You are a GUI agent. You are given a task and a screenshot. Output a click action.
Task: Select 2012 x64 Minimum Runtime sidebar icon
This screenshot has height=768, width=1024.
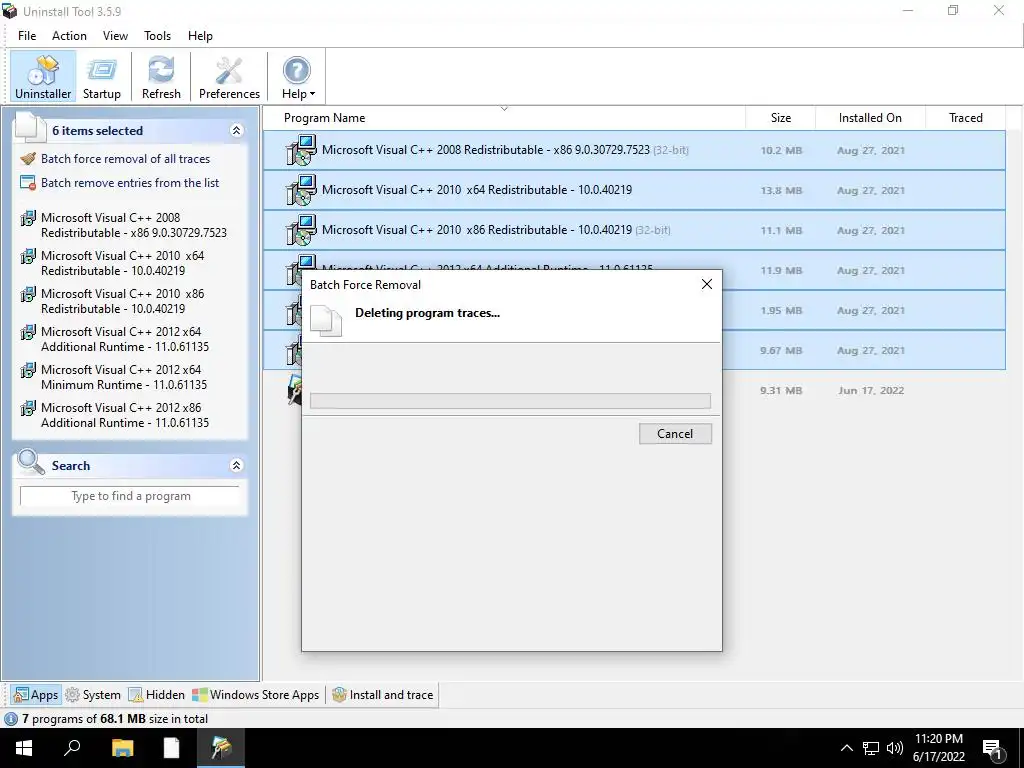28,370
